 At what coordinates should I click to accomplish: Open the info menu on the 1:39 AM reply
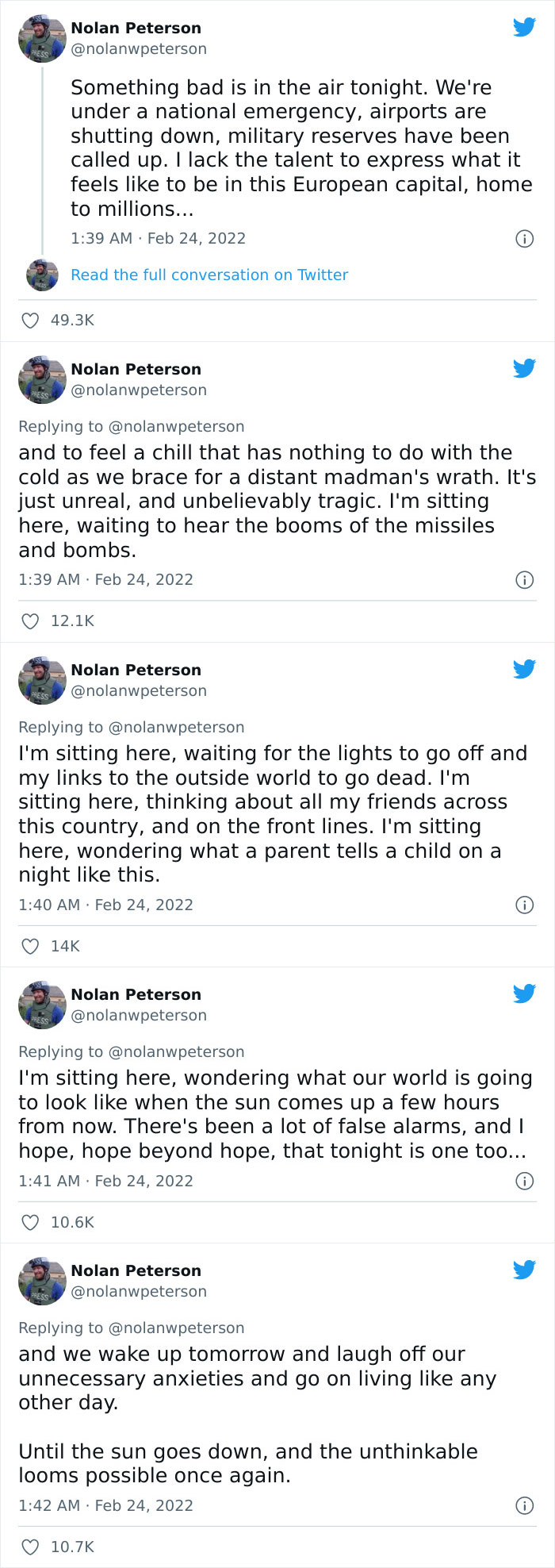[x=525, y=580]
